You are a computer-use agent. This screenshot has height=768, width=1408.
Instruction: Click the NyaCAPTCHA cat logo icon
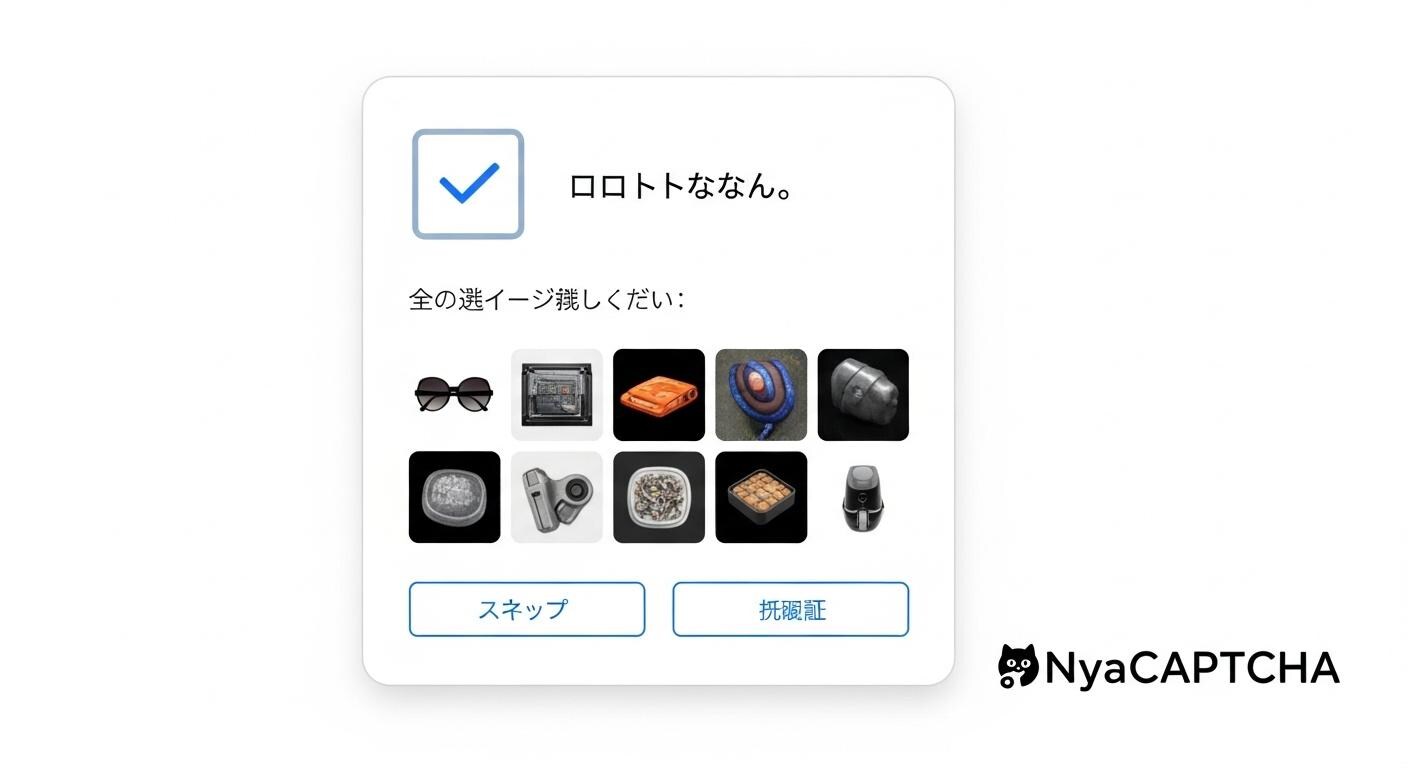coord(1018,666)
